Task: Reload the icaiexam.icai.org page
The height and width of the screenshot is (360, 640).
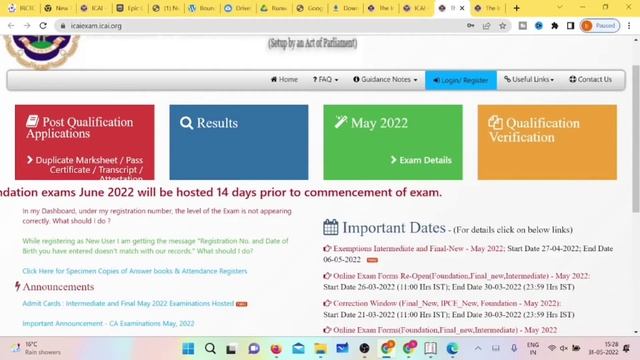Action: [43, 26]
